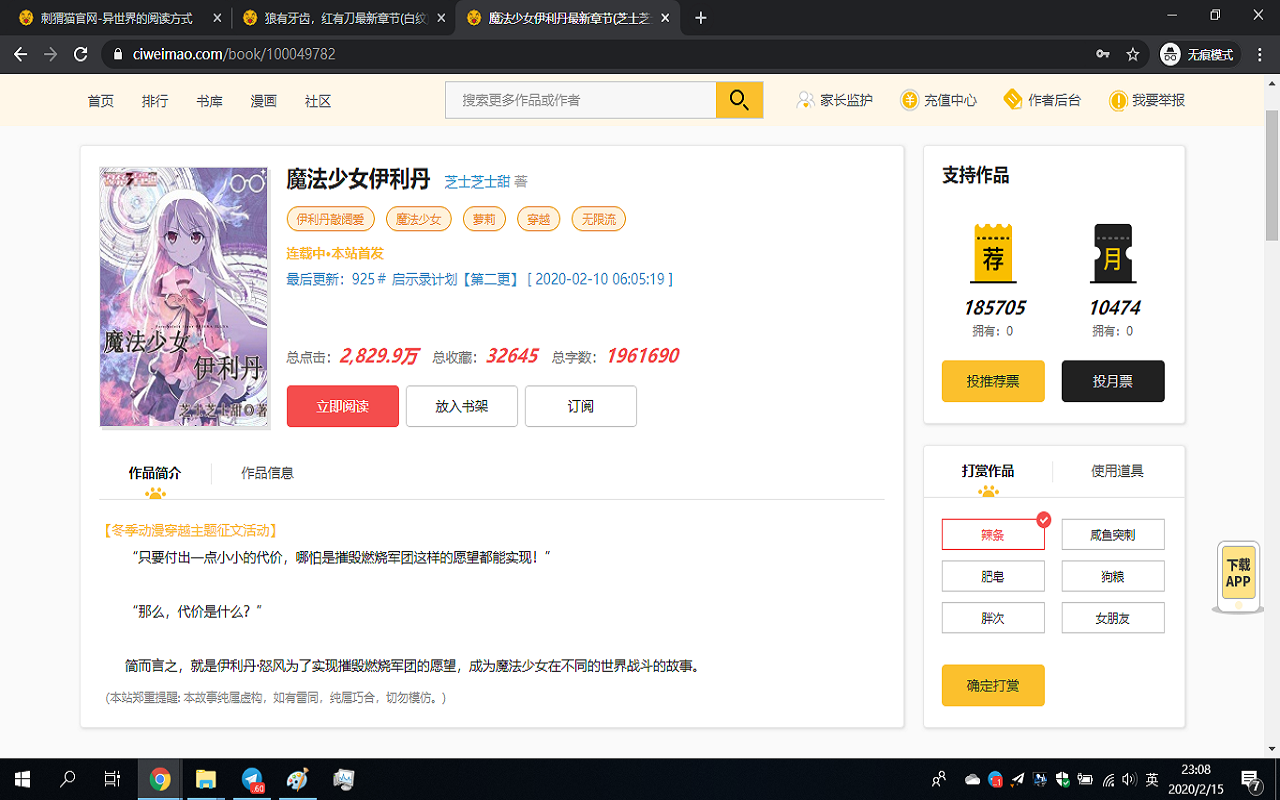Go to 首页 home in nav
Viewport: 1280px width, 800px height.
pyautogui.click(x=101, y=101)
